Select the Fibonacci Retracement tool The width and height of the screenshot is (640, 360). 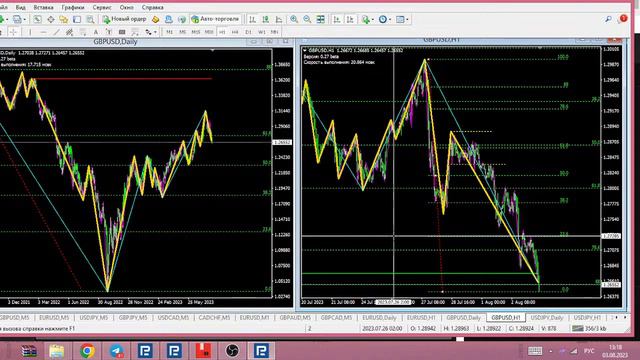[83, 32]
